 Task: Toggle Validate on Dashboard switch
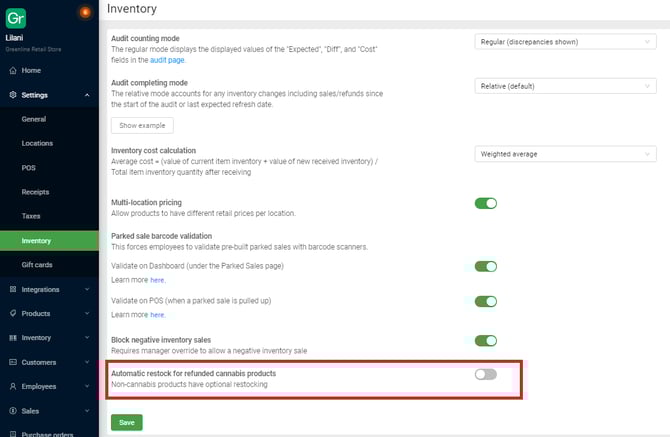pyautogui.click(x=485, y=266)
